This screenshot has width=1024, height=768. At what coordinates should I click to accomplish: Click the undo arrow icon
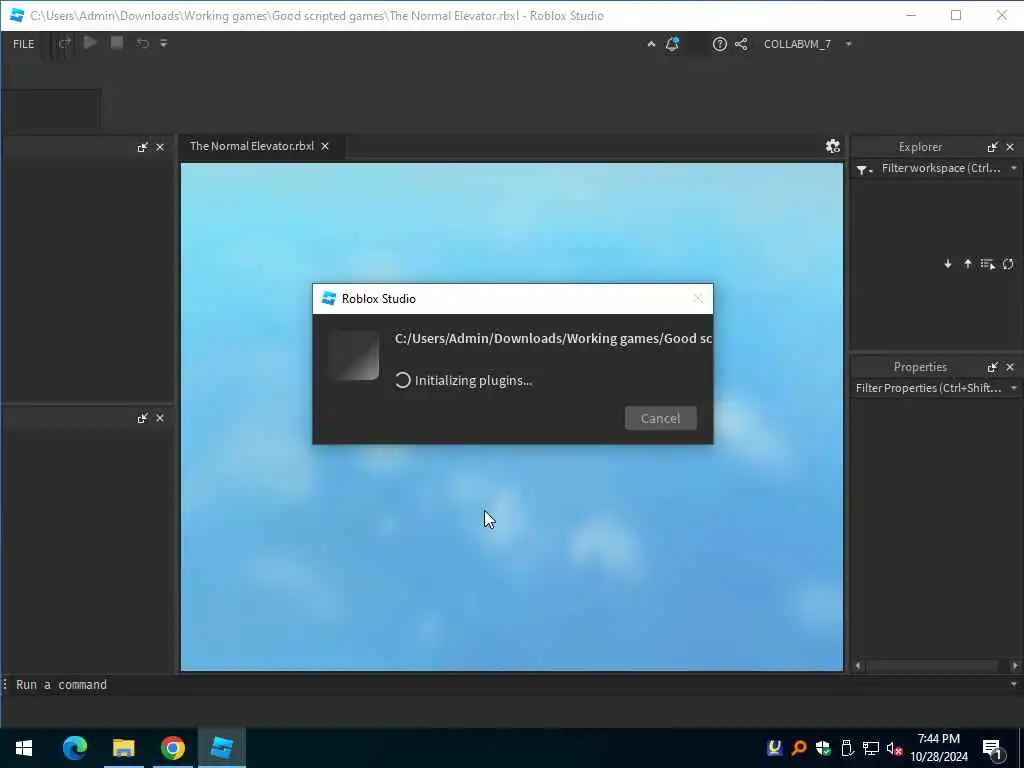click(x=142, y=44)
